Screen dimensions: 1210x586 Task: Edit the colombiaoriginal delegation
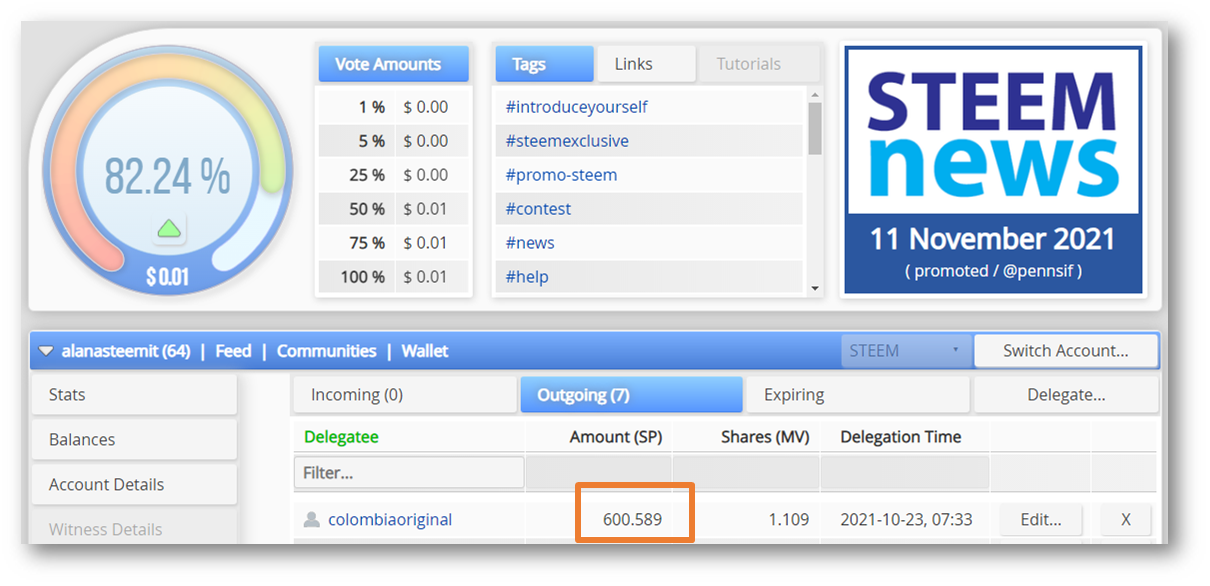1040,519
